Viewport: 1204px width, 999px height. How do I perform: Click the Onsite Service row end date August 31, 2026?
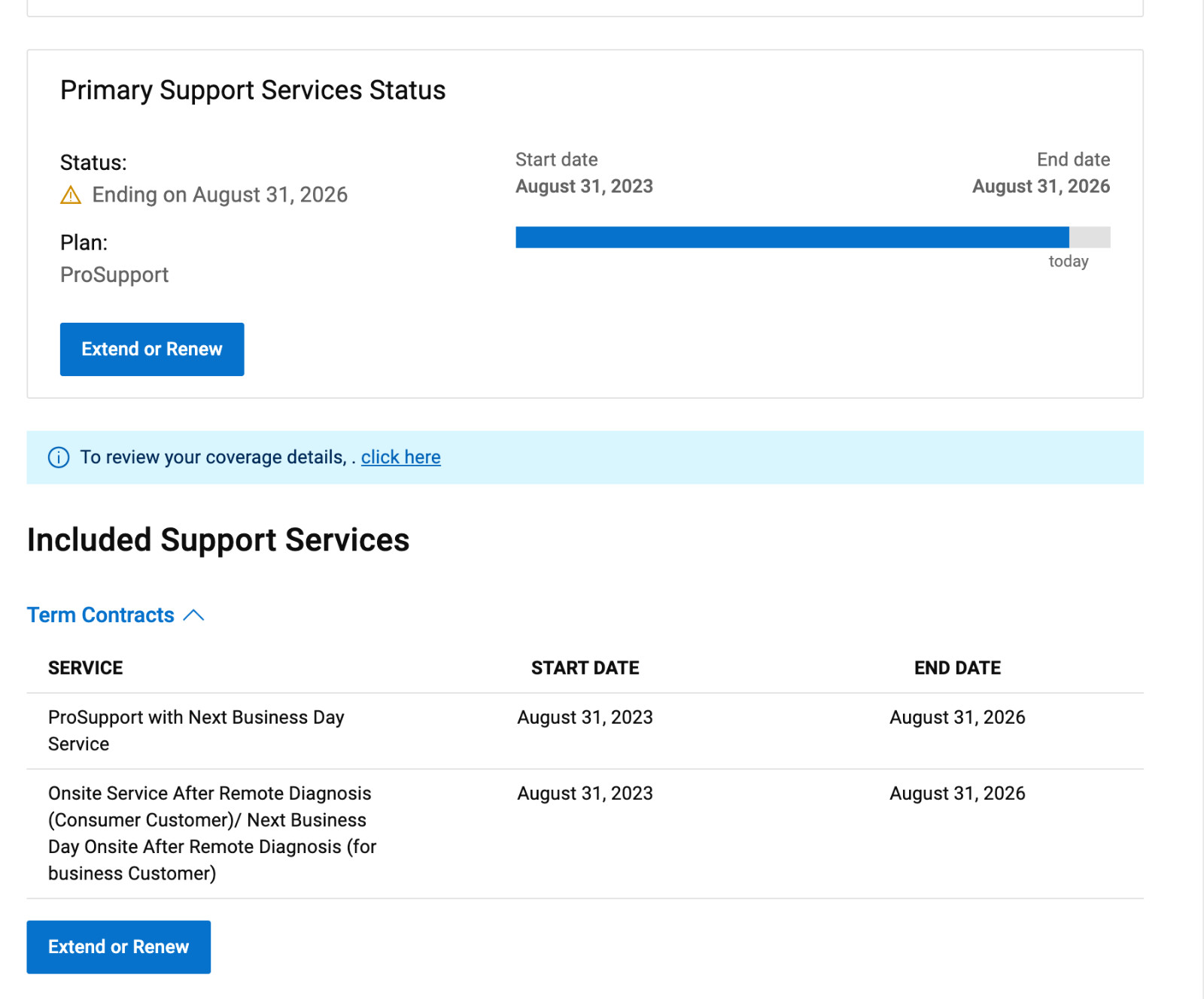point(958,794)
